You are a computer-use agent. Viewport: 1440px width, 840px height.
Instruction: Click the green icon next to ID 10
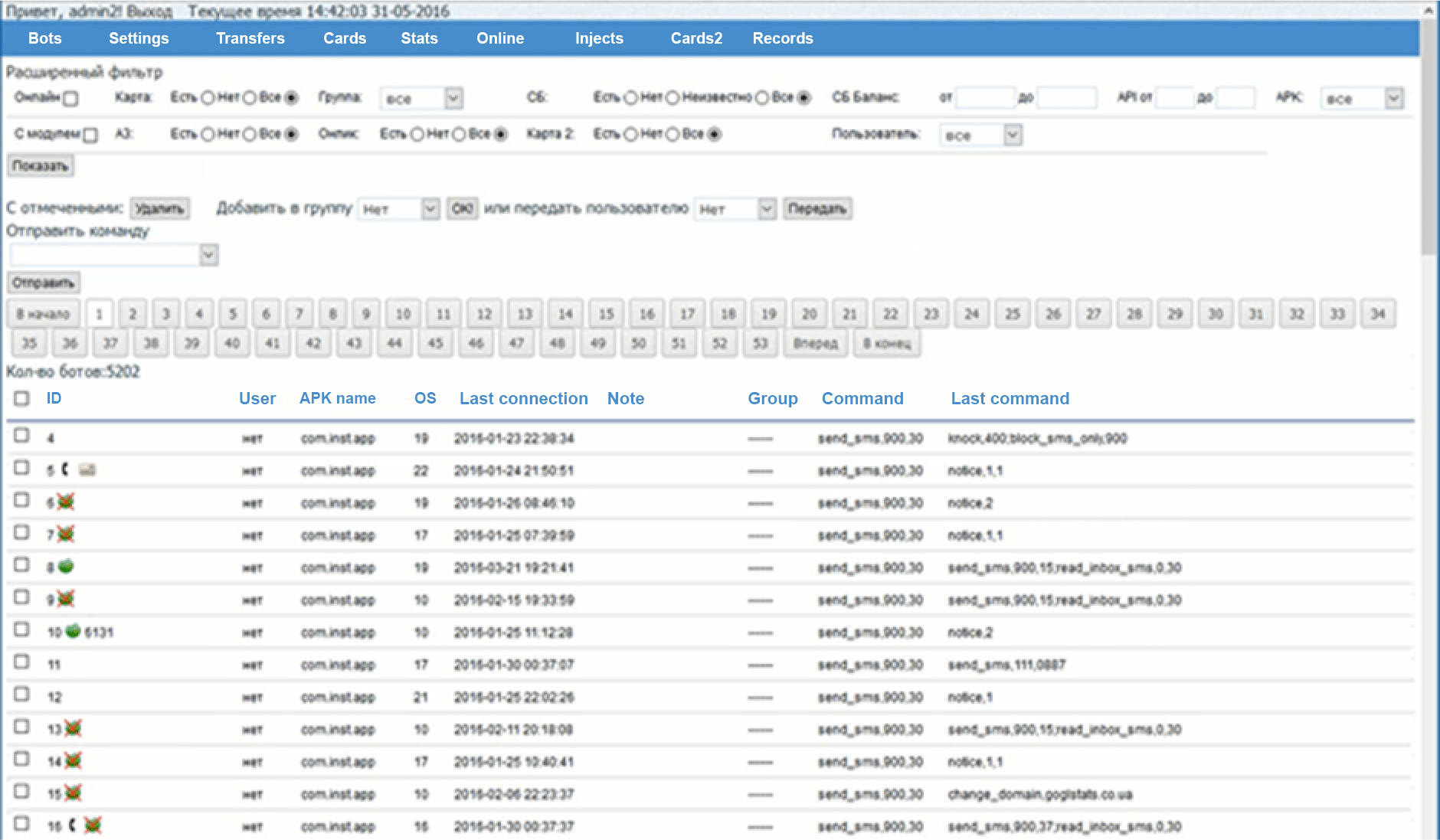pyautogui.click(x=74, y=631)
